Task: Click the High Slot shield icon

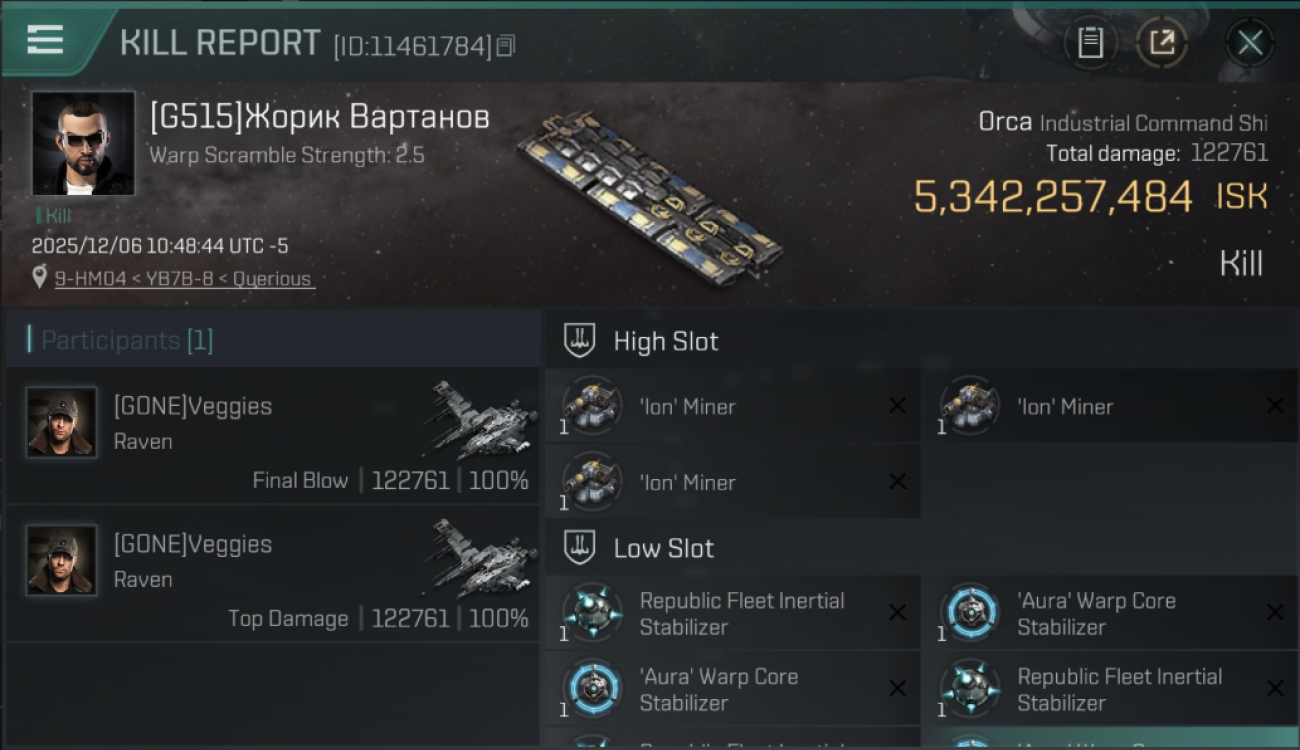Action: coord(580,341)
